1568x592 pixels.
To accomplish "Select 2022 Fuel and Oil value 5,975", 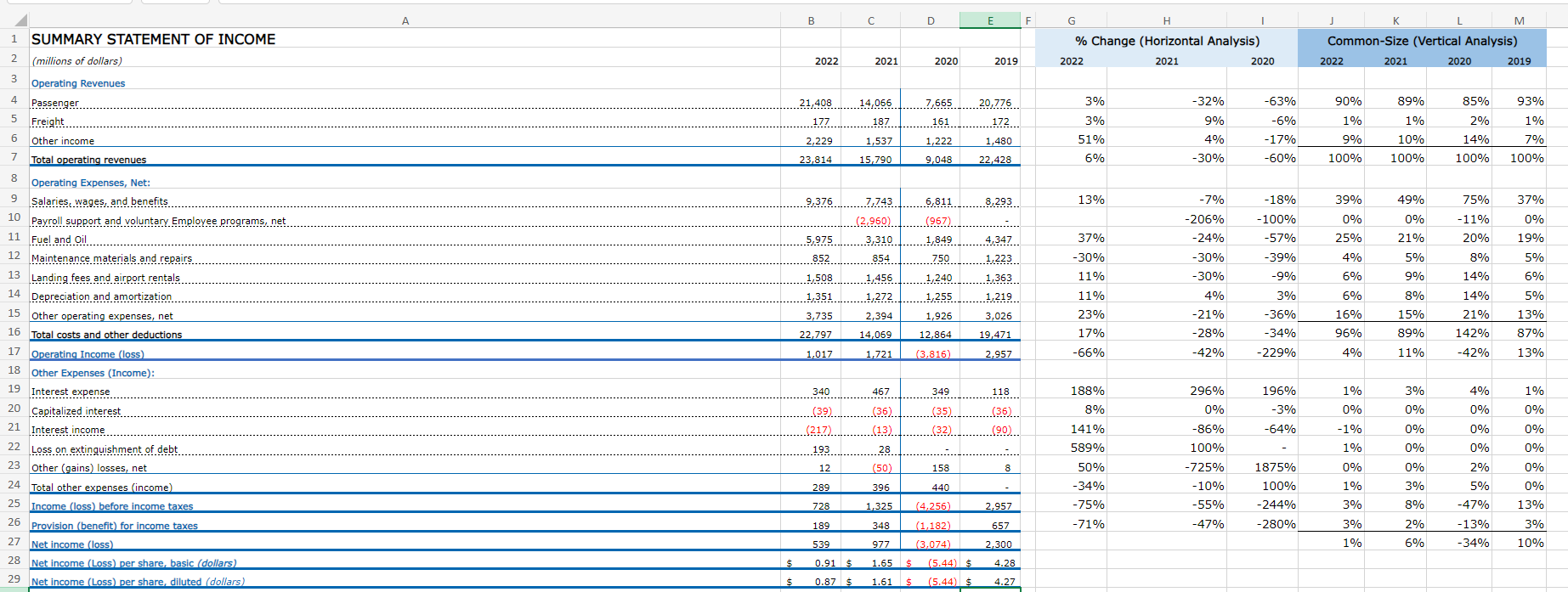I will (x=818, y=240).
